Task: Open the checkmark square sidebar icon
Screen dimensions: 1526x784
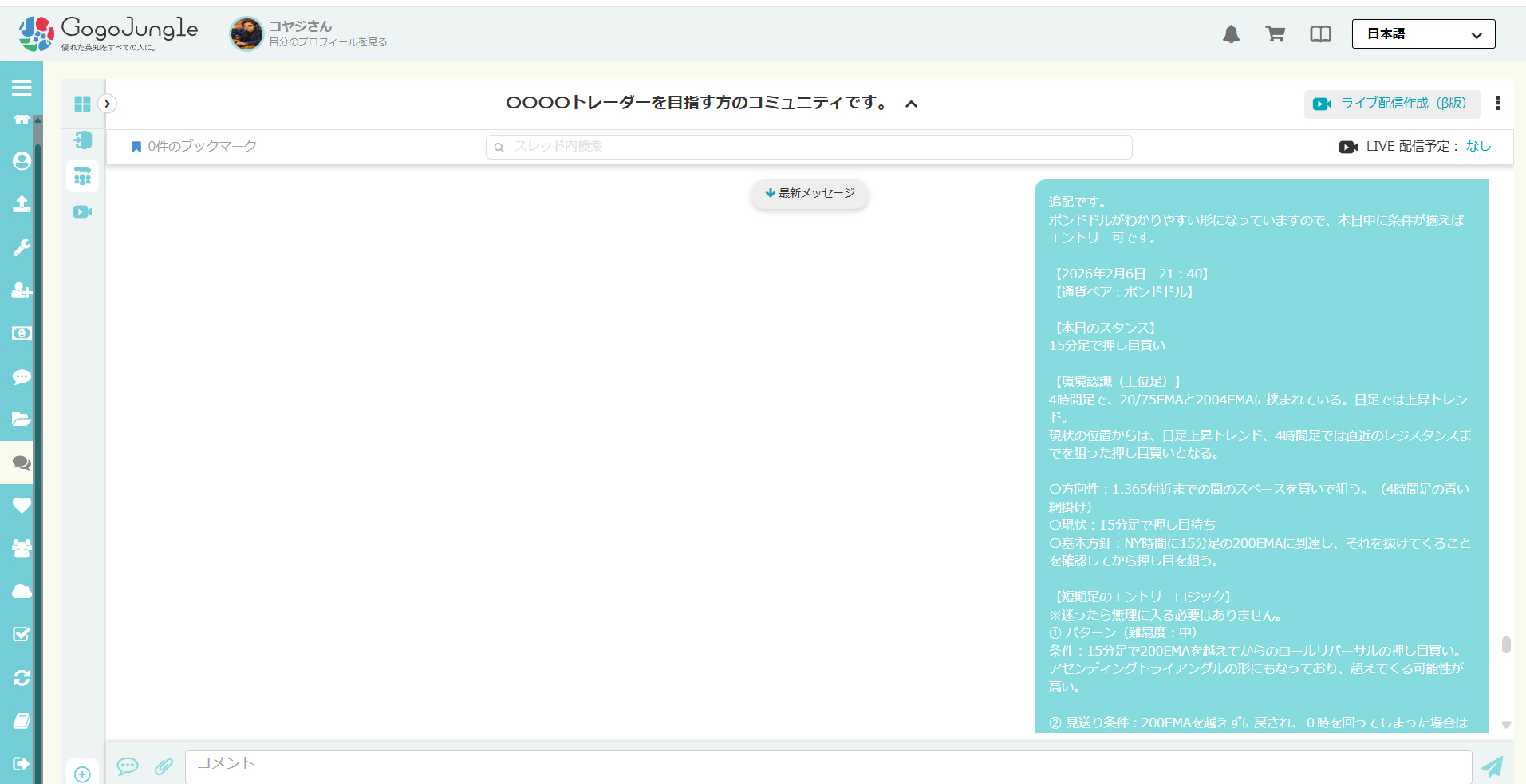Action: (x=22, y=634)
